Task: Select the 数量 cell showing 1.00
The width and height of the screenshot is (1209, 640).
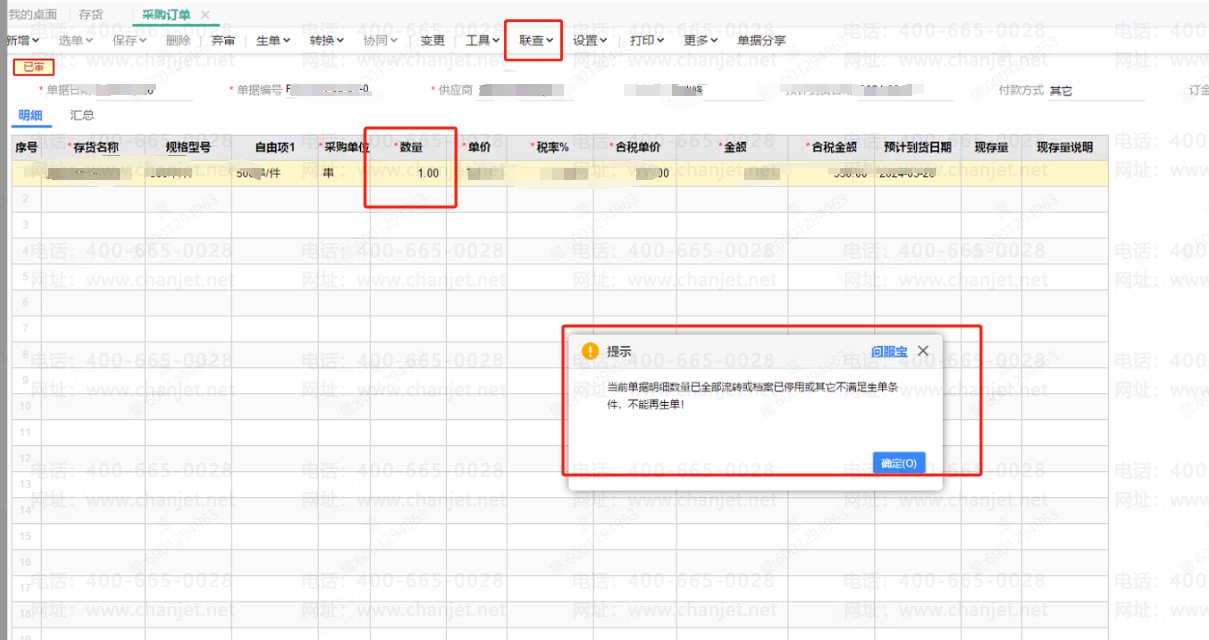Action: (408, 173)
